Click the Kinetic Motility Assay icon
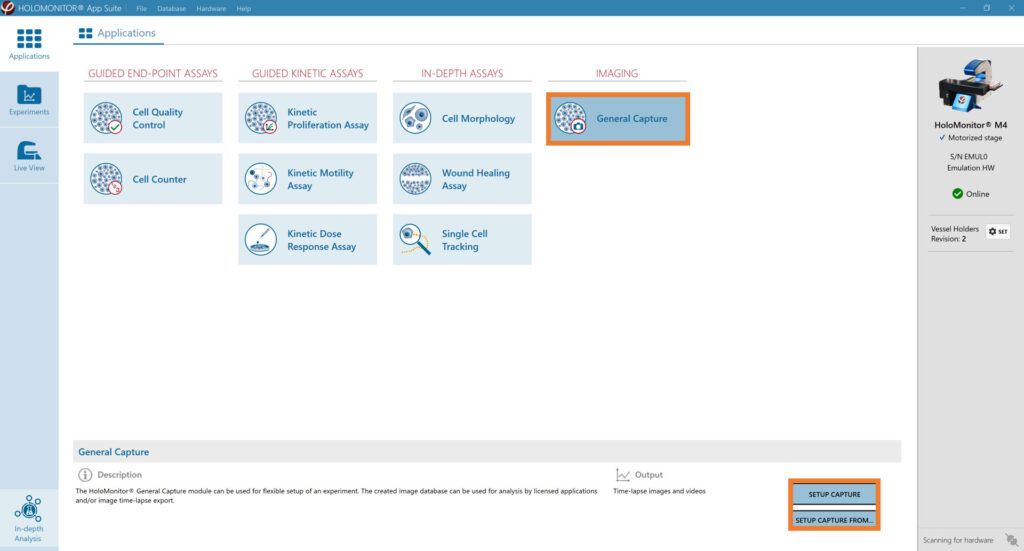The height and width of the screenshot is (551, 1024). tap(261, 179)
